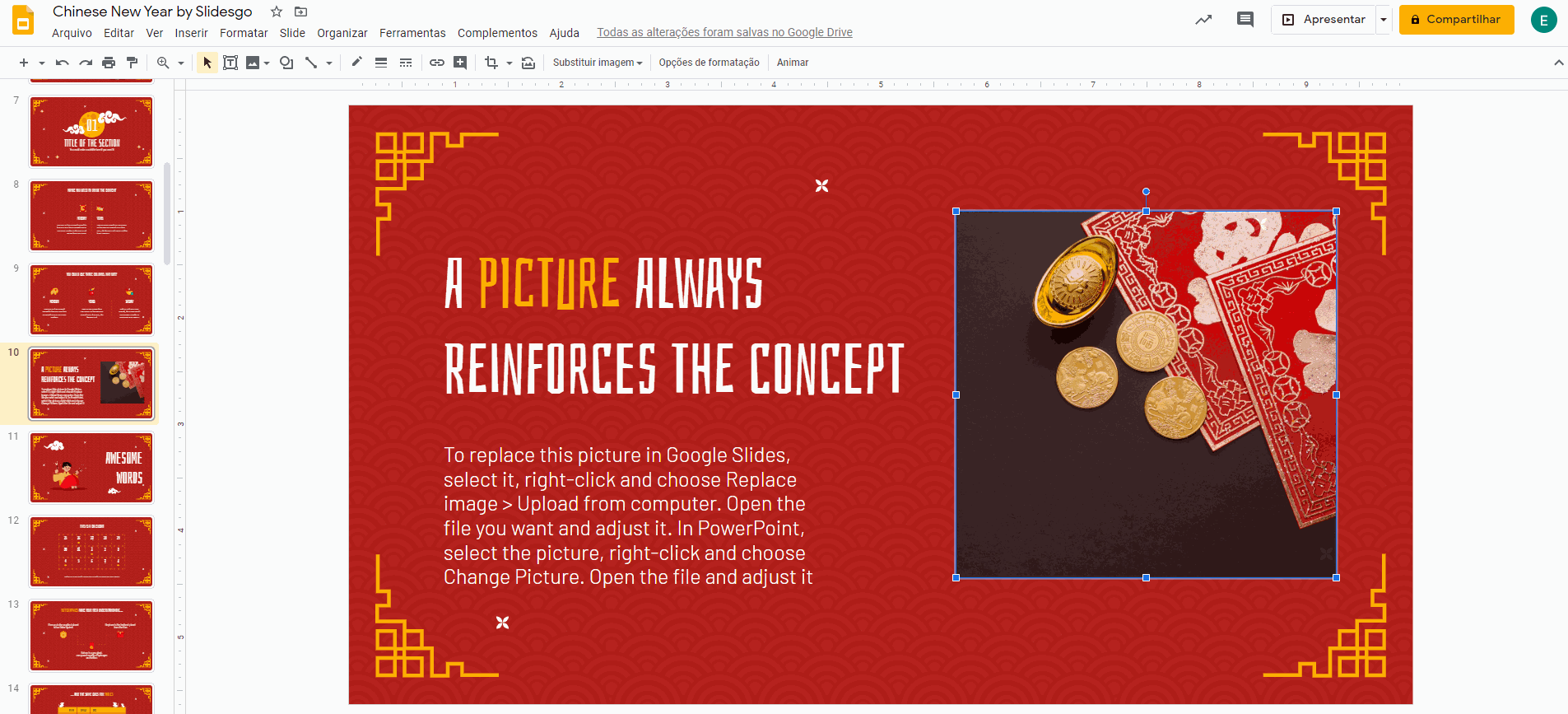Expand the mask image dropdown next to crop
This screenshot has width=1568, height=714.
(509, 63)
